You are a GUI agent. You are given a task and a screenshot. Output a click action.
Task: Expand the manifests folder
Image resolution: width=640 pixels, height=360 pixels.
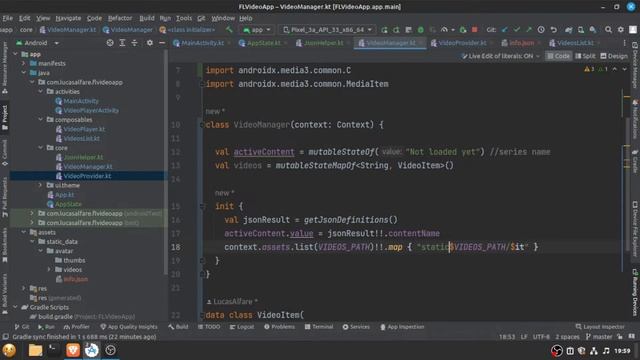(x=24, y=63)
